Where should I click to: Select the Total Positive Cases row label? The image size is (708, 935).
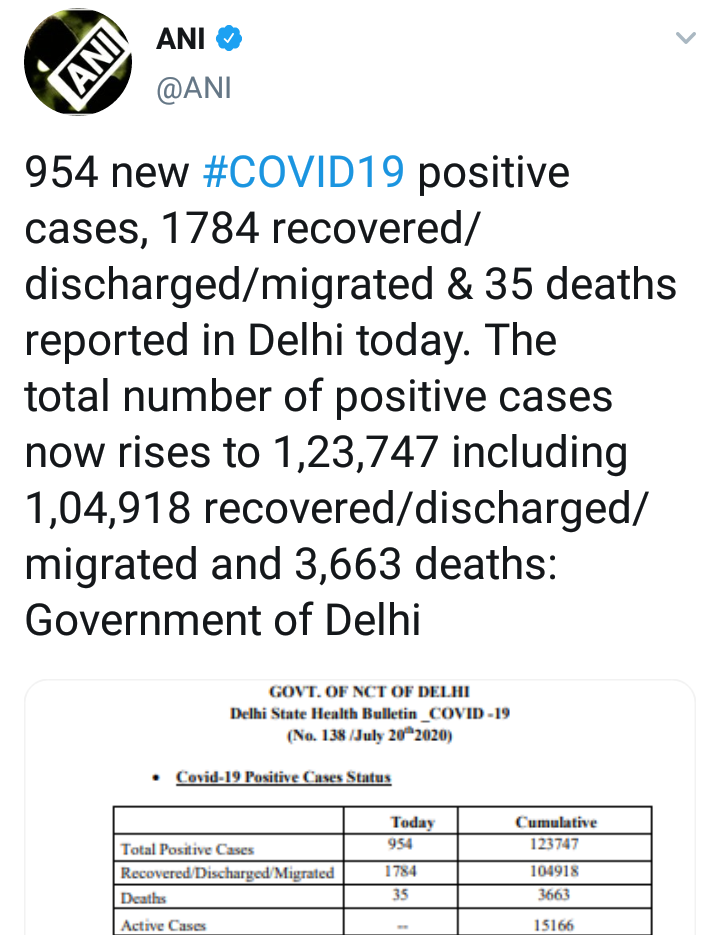(x=187, y=849)
